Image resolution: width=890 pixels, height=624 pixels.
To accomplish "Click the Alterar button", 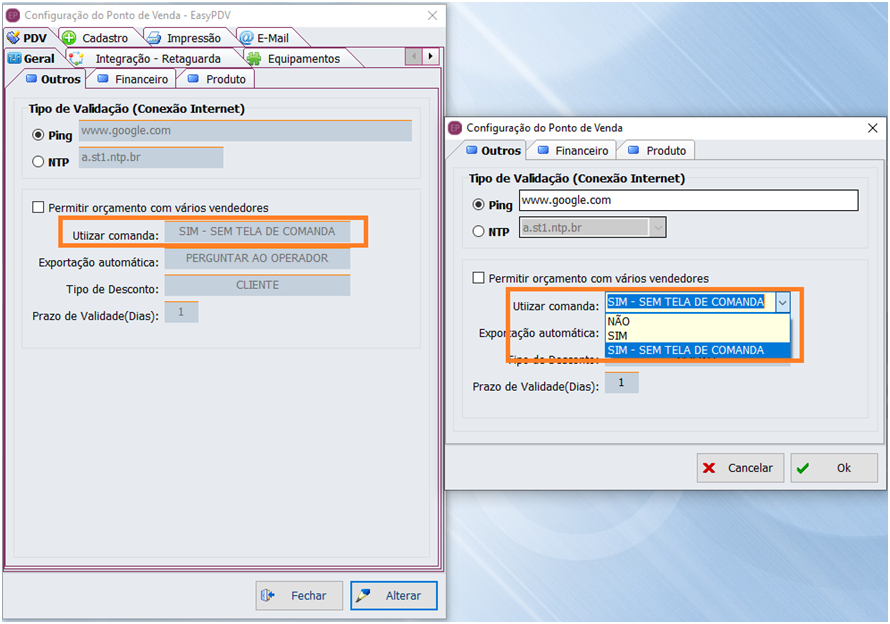I will (x=394, y=595).
